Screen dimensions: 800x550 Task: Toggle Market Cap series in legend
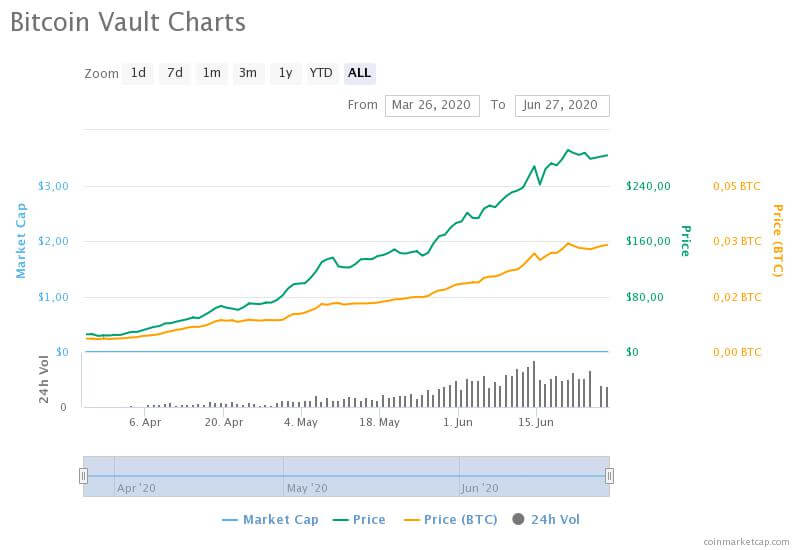coord(270,519)
